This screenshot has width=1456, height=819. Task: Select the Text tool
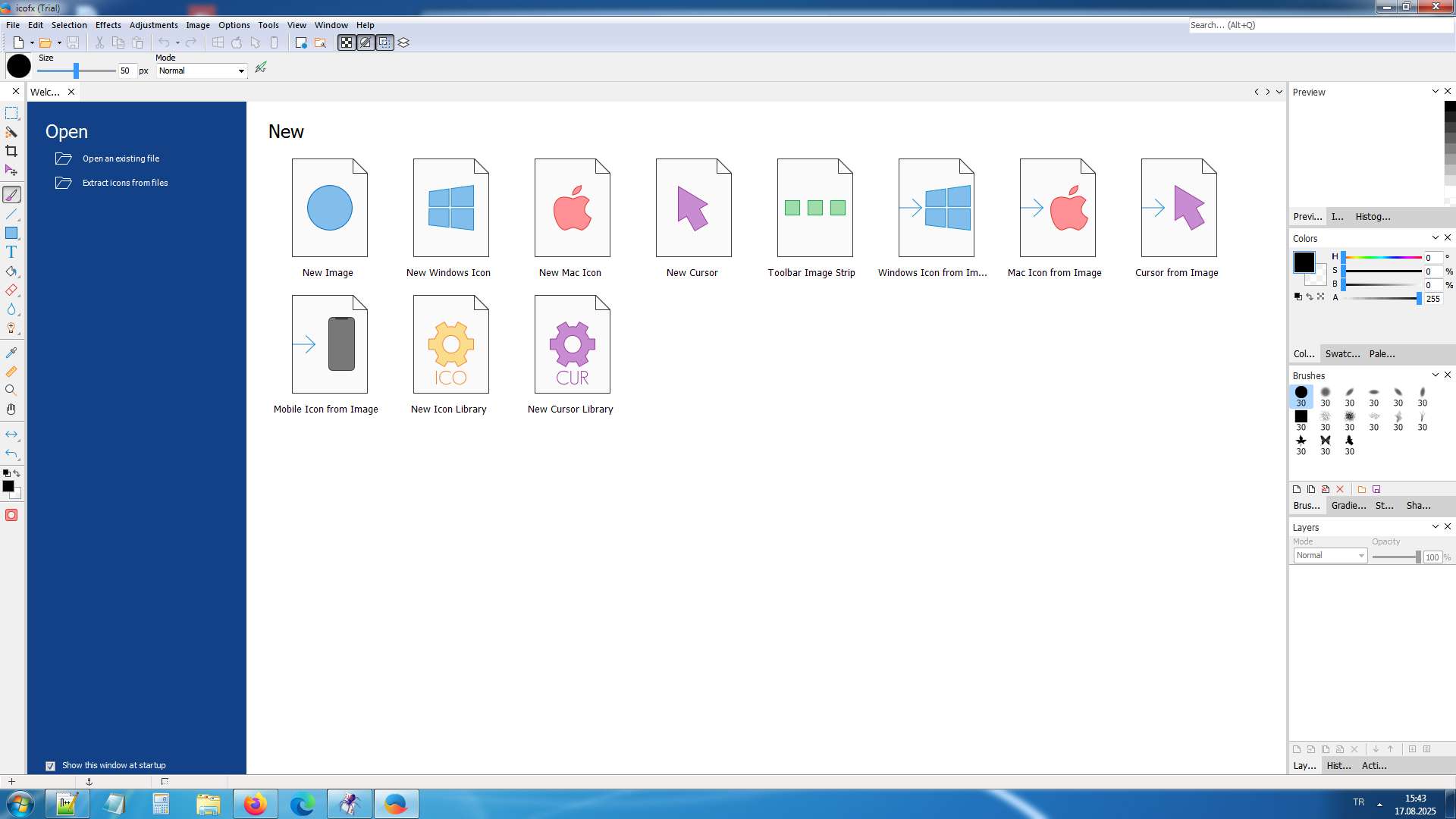[11, 252]
